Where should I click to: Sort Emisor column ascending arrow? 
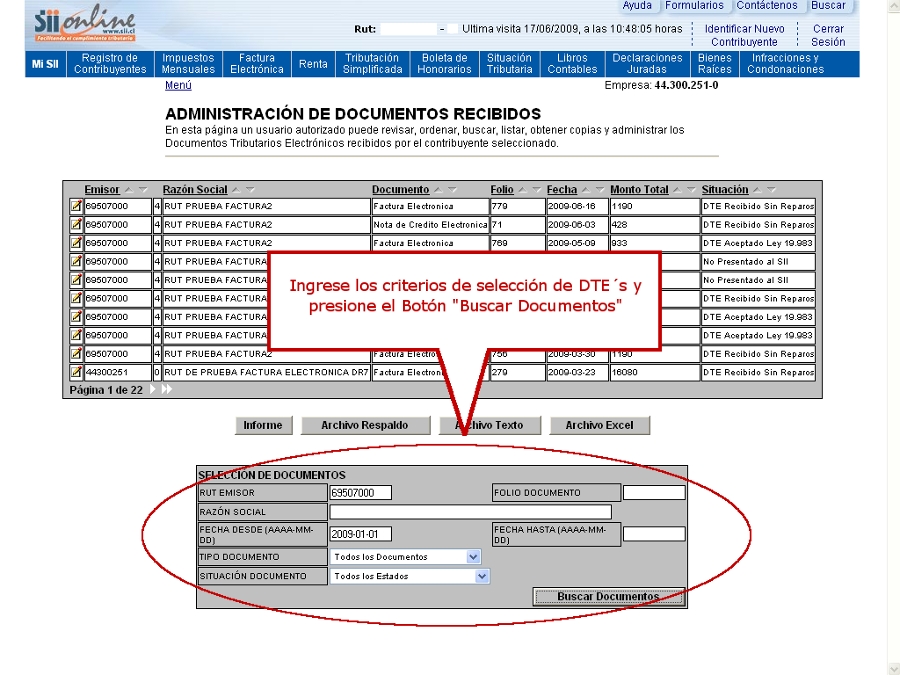tap(129, 189)
